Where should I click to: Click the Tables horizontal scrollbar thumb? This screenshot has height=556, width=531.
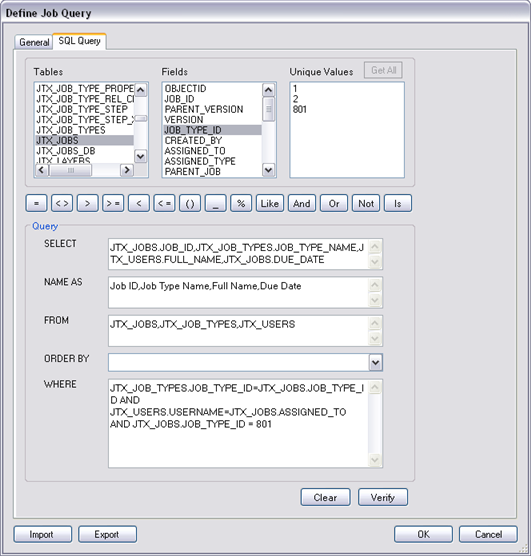tap(70, 170)
